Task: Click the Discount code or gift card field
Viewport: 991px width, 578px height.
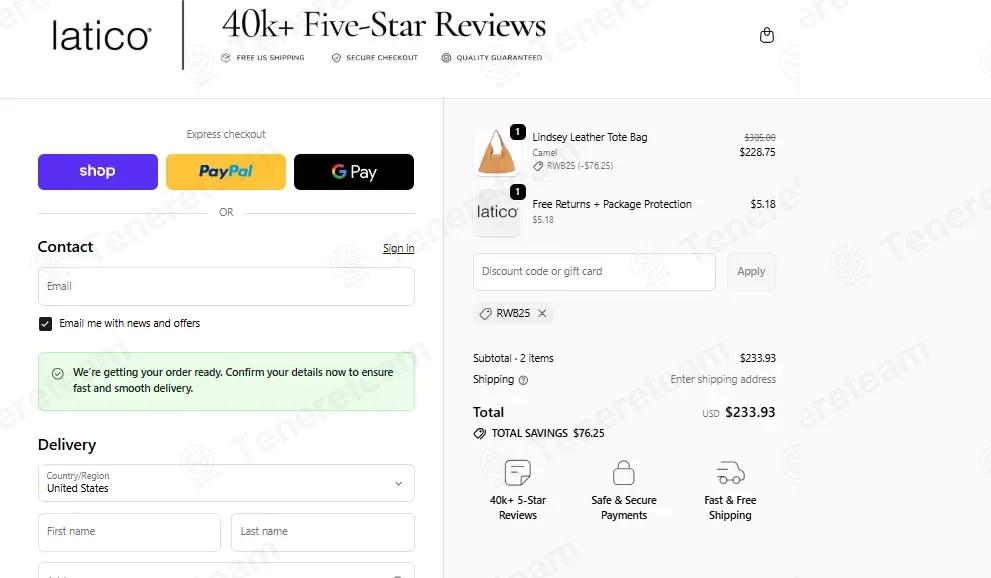Action: tap(594, 272)
